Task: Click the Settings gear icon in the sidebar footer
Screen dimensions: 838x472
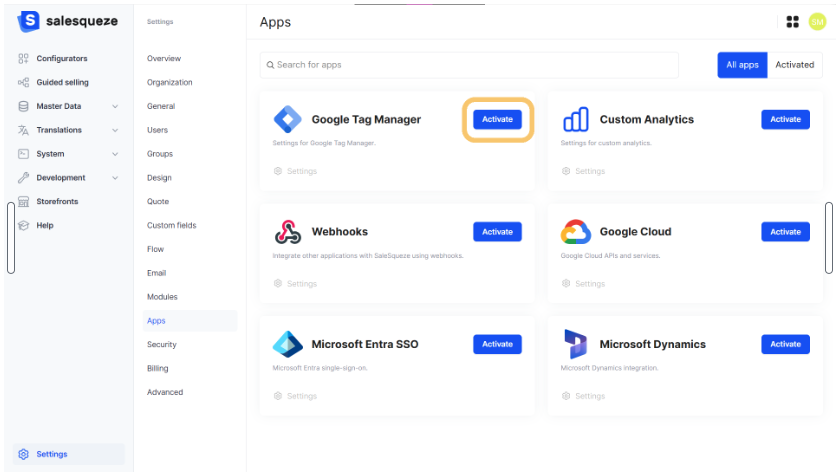Action: click(24, 454)
